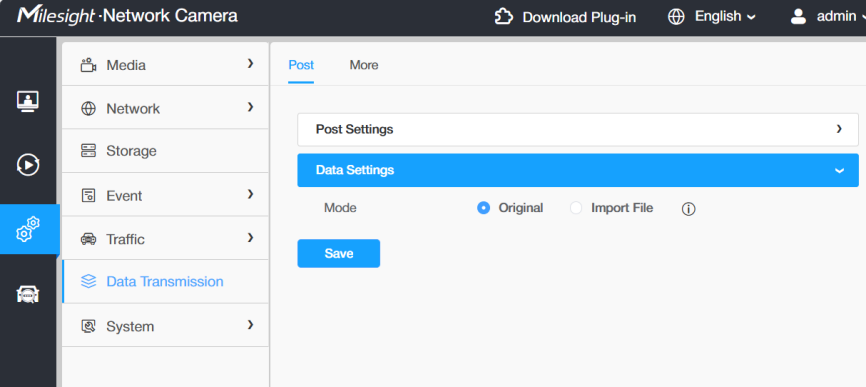
Task: Open the English language dropdown
Action: click(x=725, y=17)
